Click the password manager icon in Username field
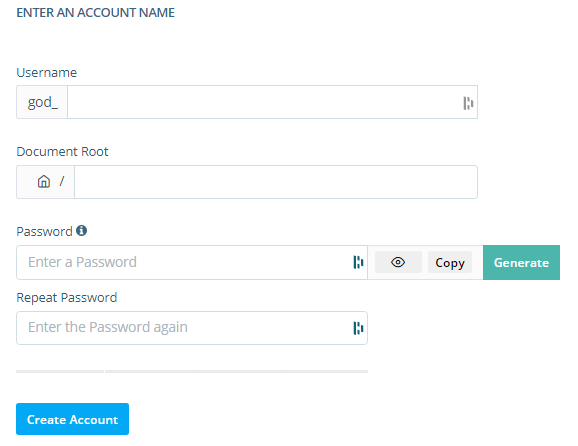The width and height of the screenshot is (578, 446). 468,103
